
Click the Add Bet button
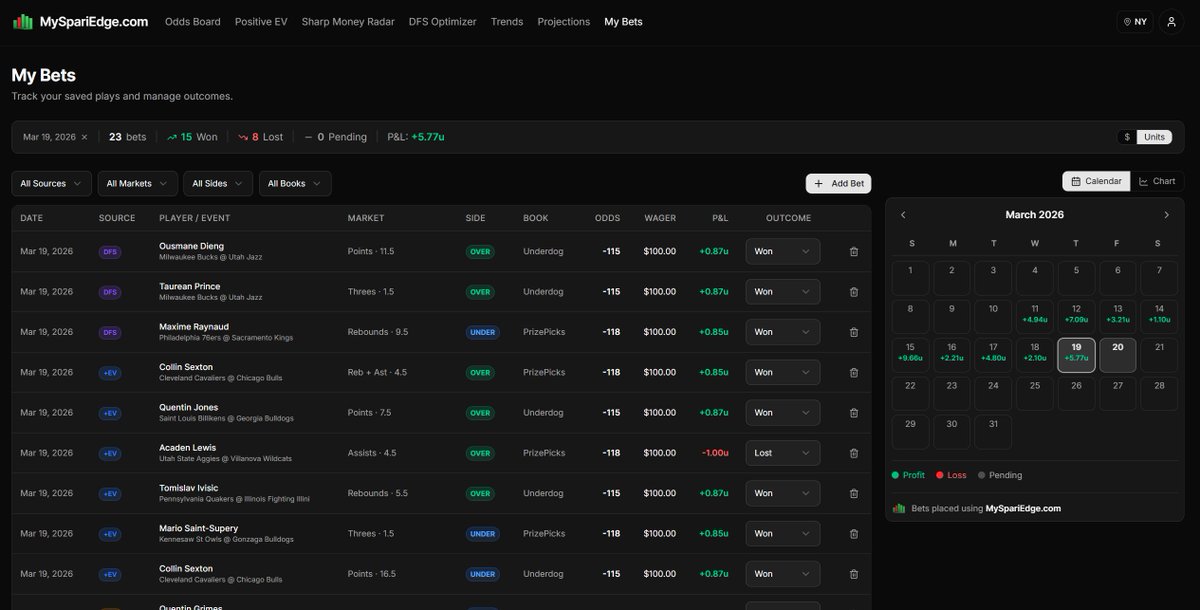coord(838,184)
